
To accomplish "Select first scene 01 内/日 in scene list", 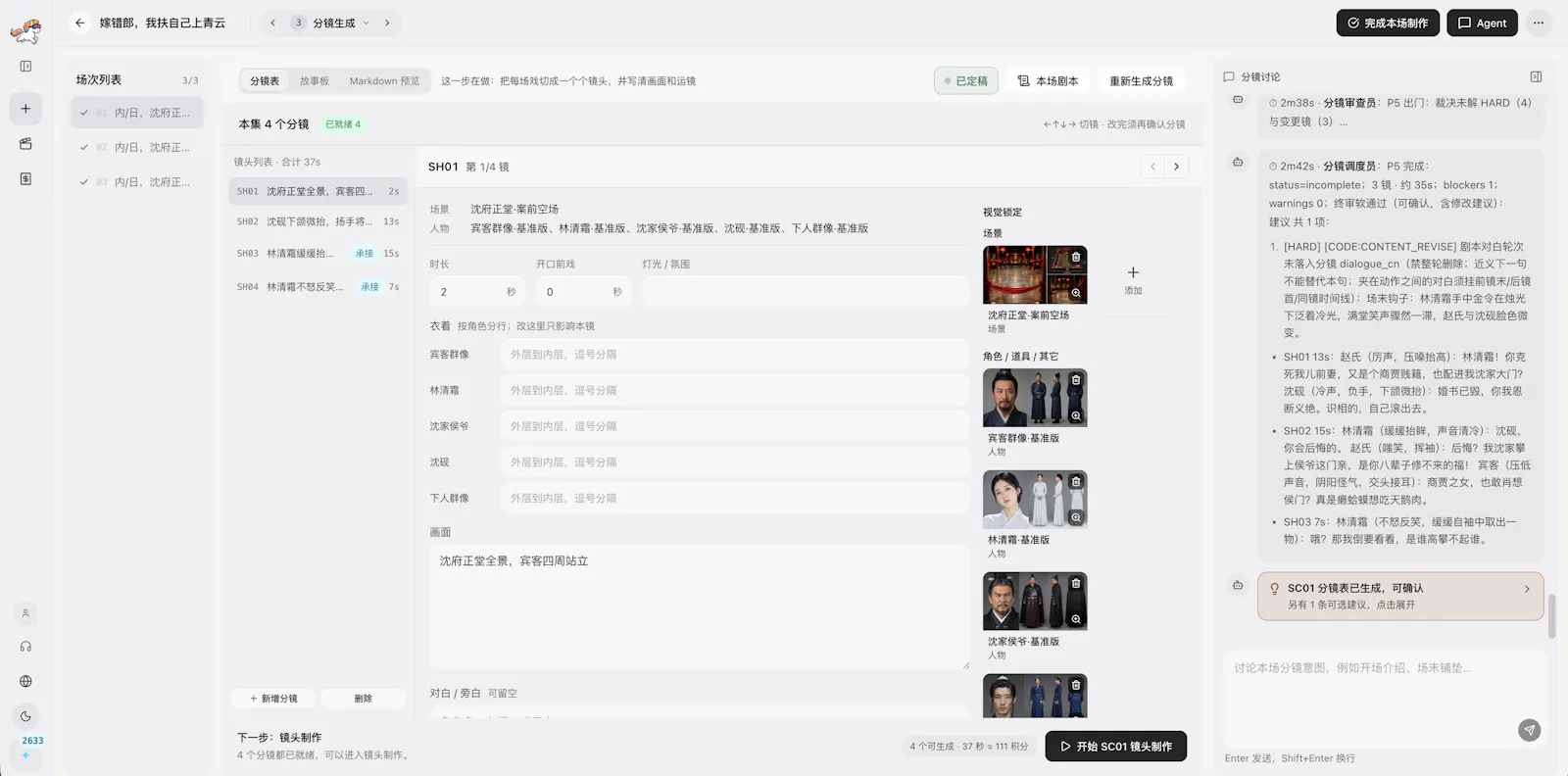I will click(x=137, y=113).
